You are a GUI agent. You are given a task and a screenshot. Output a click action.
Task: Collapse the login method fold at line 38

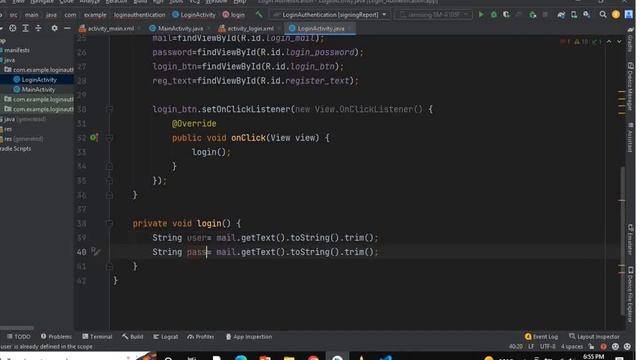click(x=109, y=223)
